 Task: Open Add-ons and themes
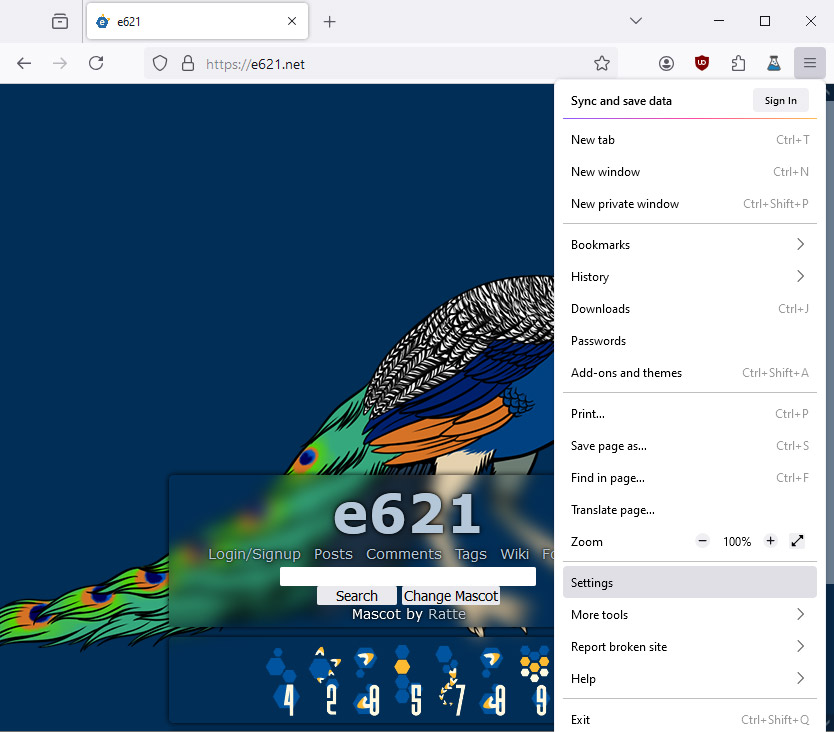(689, 372)
